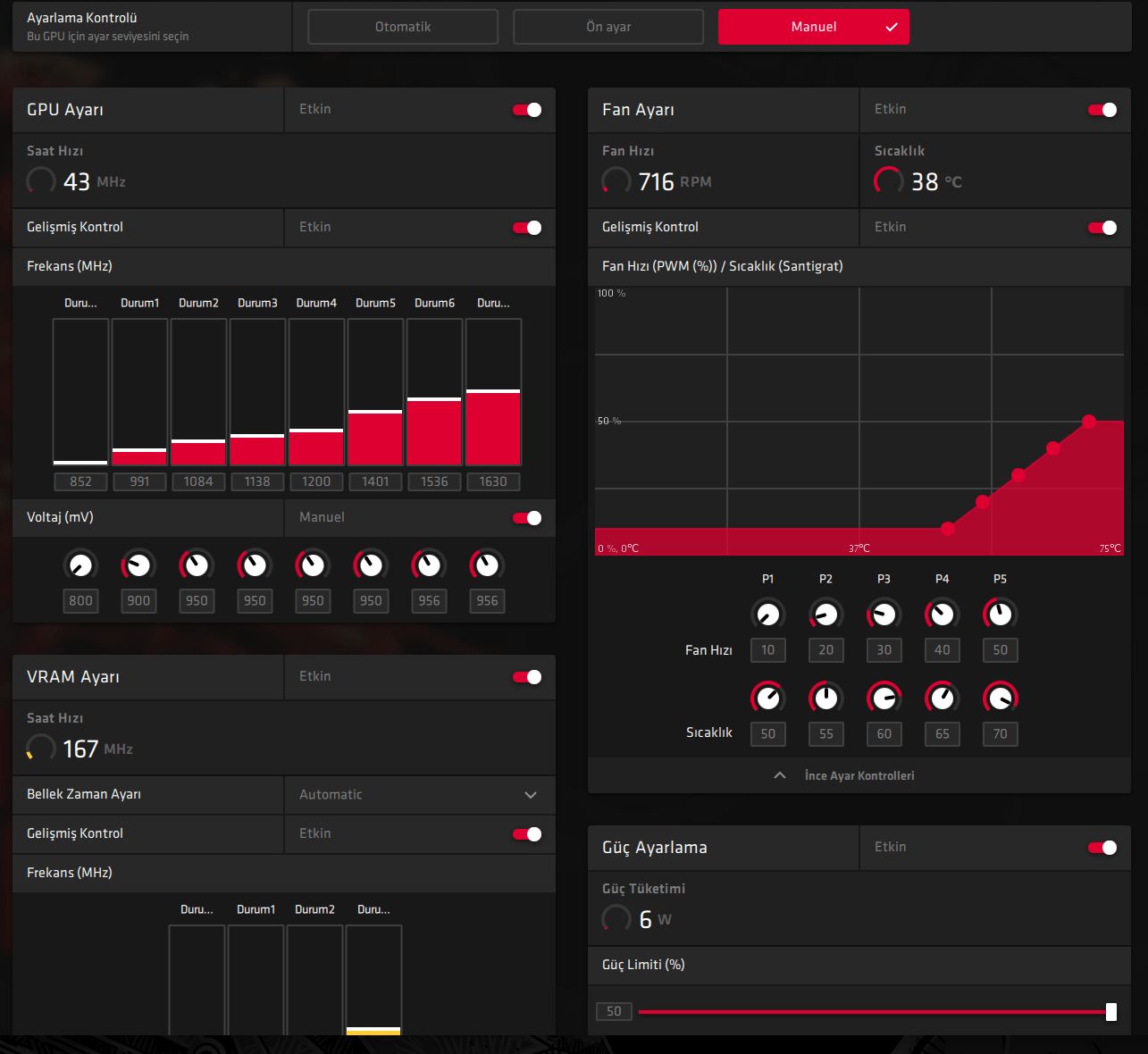The height and width of the screenshot is (1054, 1148).
Task: Click the Güç Limiti slider handle
Action: [x=1110, y=1011]
